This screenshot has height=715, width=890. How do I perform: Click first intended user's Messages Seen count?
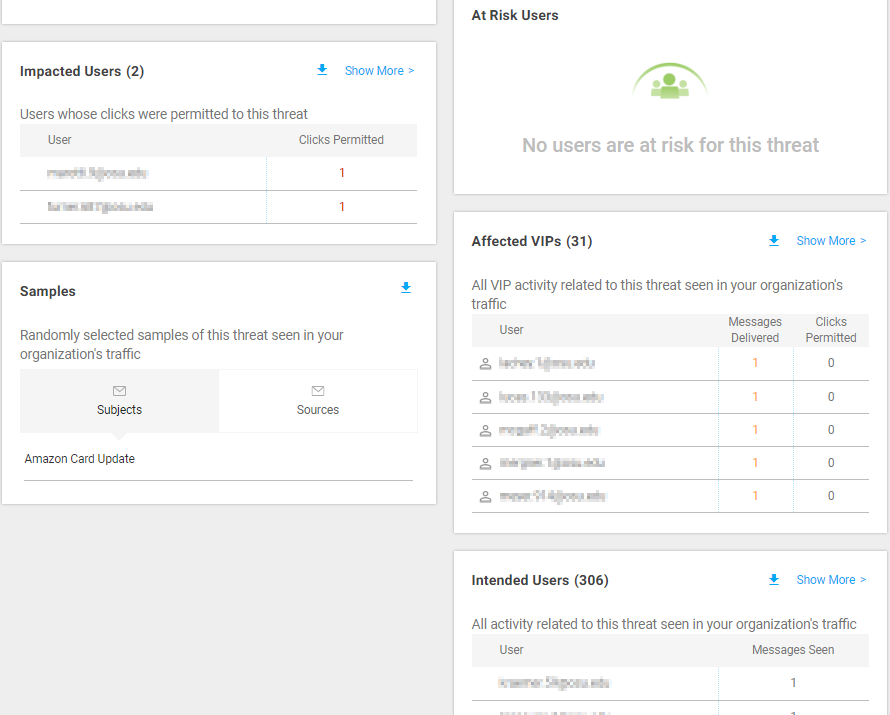click(793, 683)
